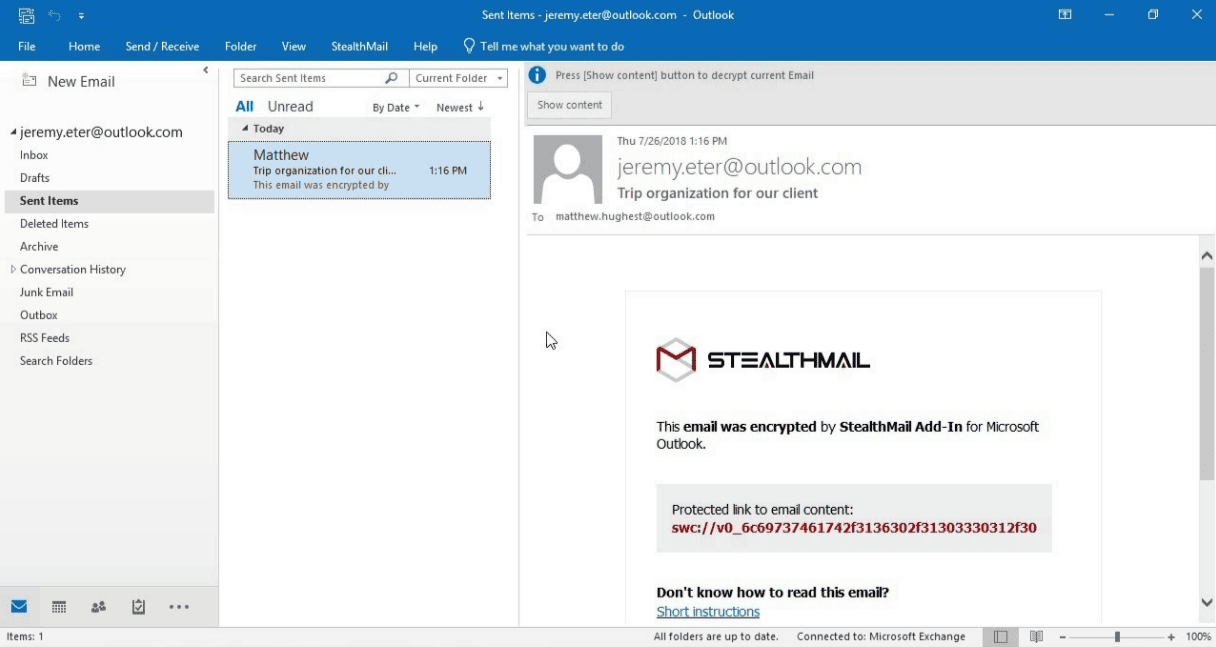Open the Customize Quick Access Toolbar arrow
The height and width of the screenshot is (647, 1216).
[81, 16]
